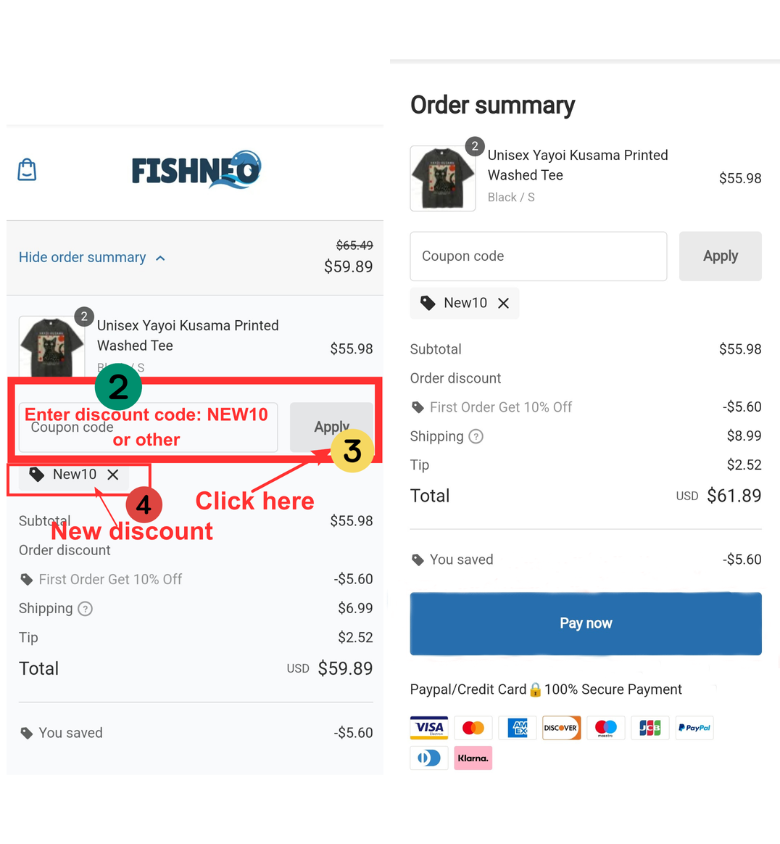Click the tee thumbnail in Order summary

(x=443, y=178)
